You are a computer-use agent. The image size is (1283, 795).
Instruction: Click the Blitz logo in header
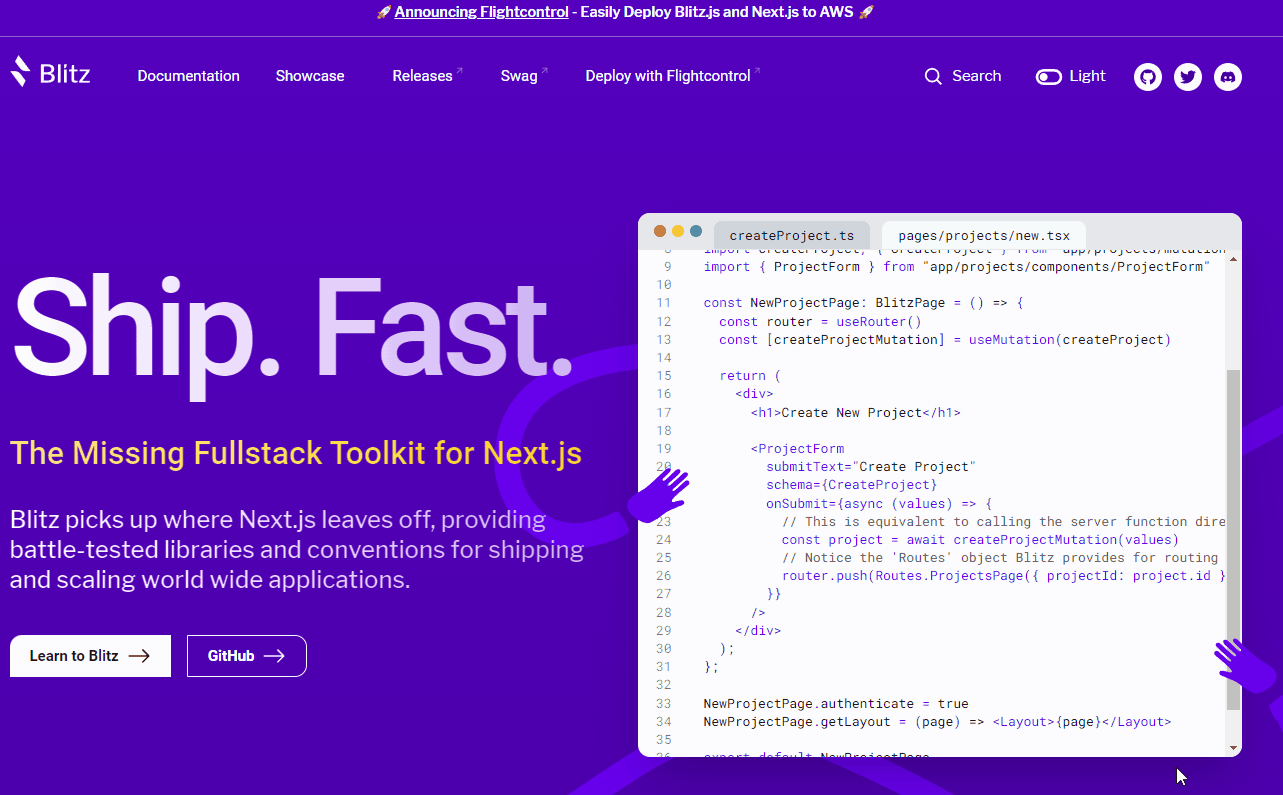50,72
